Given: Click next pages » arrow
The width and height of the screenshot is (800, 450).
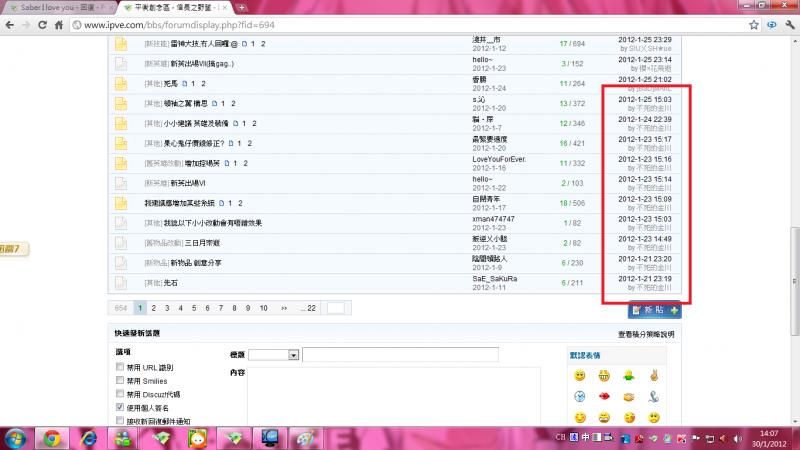Looking at the screenshot, I should coord(284,308).
